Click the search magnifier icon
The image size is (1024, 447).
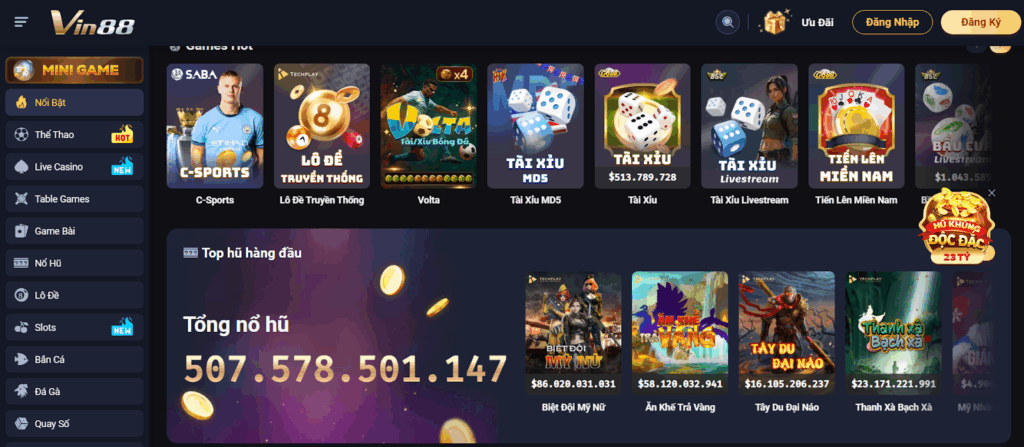[x=728, y=22]
